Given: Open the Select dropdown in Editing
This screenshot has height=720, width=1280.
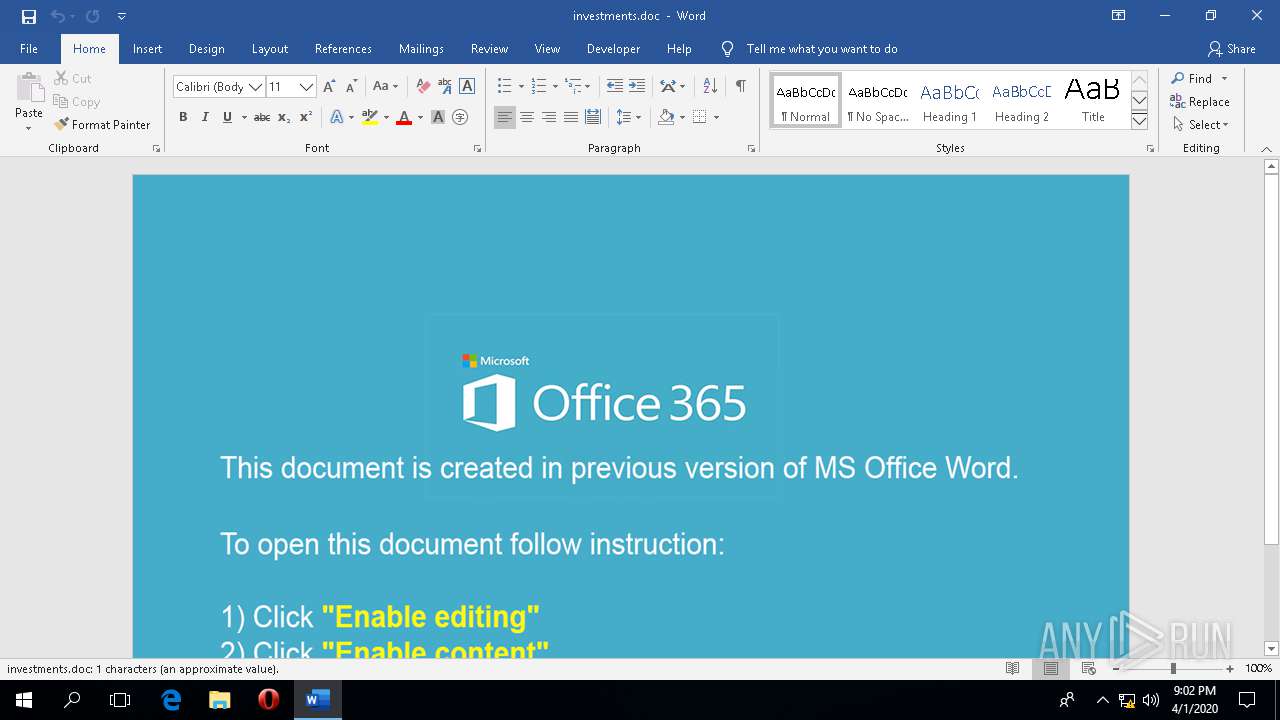Looking at the screenshot, I should pos(1200,125).
